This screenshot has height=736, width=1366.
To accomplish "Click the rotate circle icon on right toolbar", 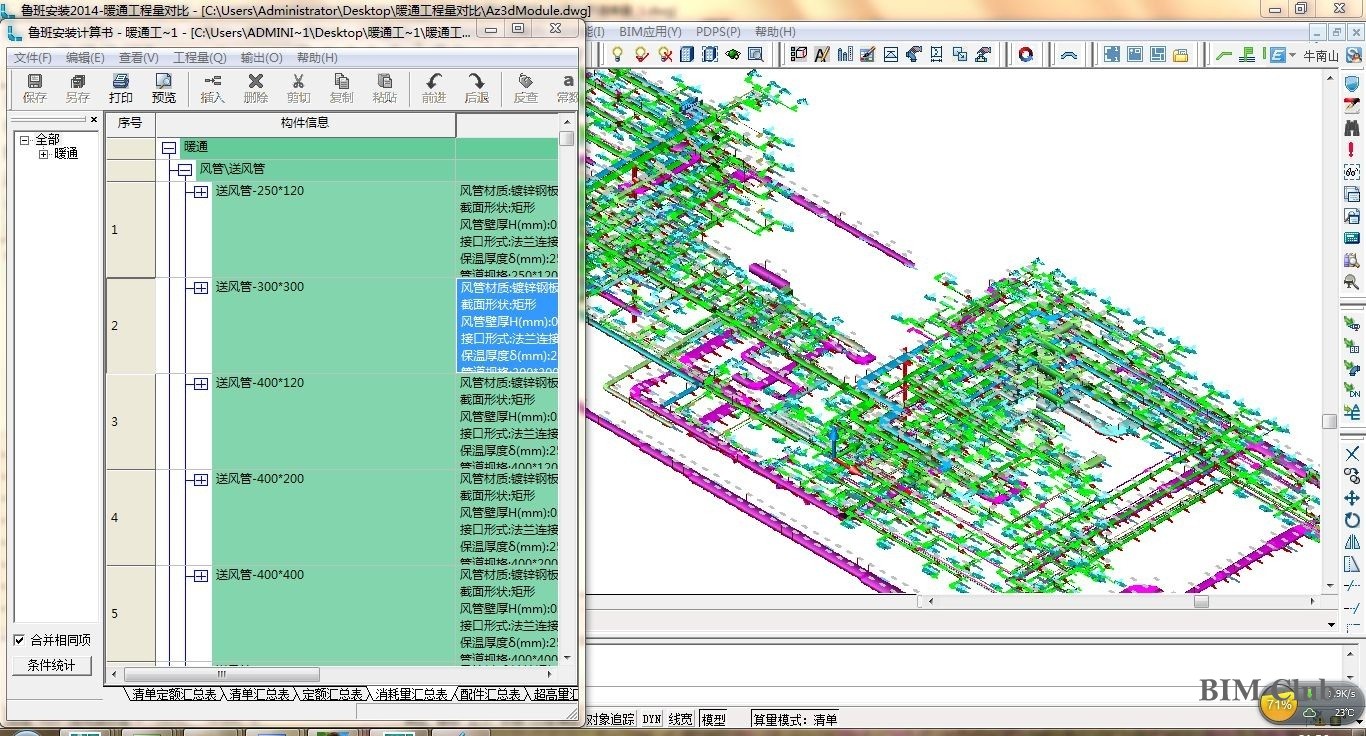I will click(1352, 519).
